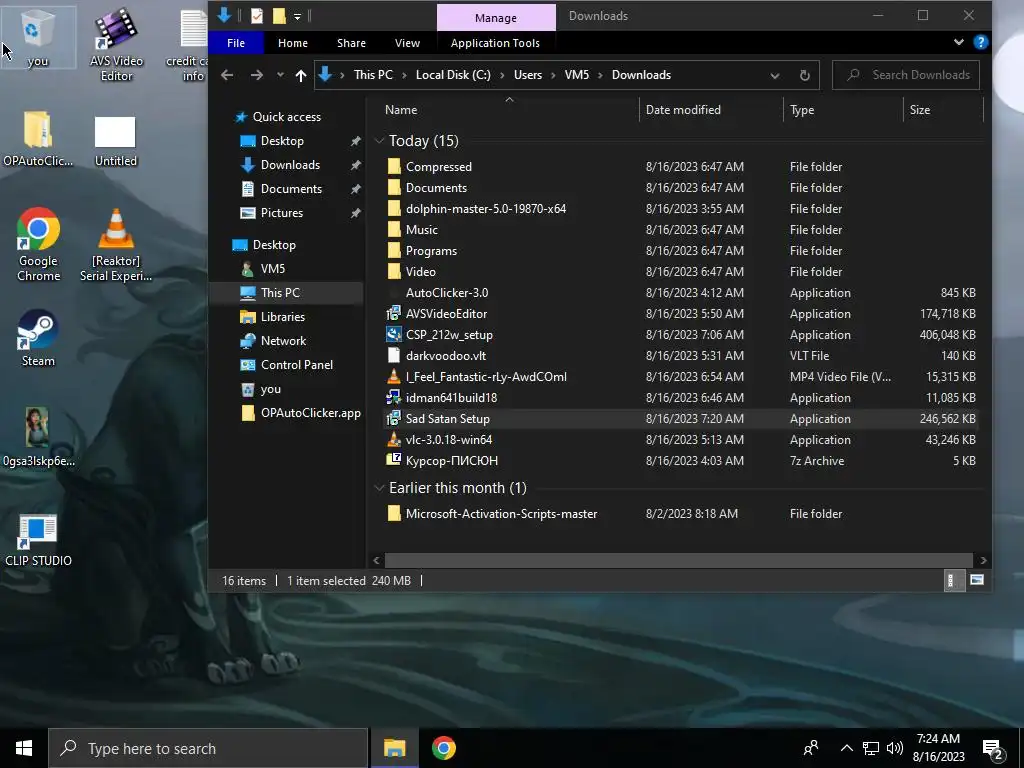
Task: Switch to Large icons view button
Action: [x=976, y=581]
